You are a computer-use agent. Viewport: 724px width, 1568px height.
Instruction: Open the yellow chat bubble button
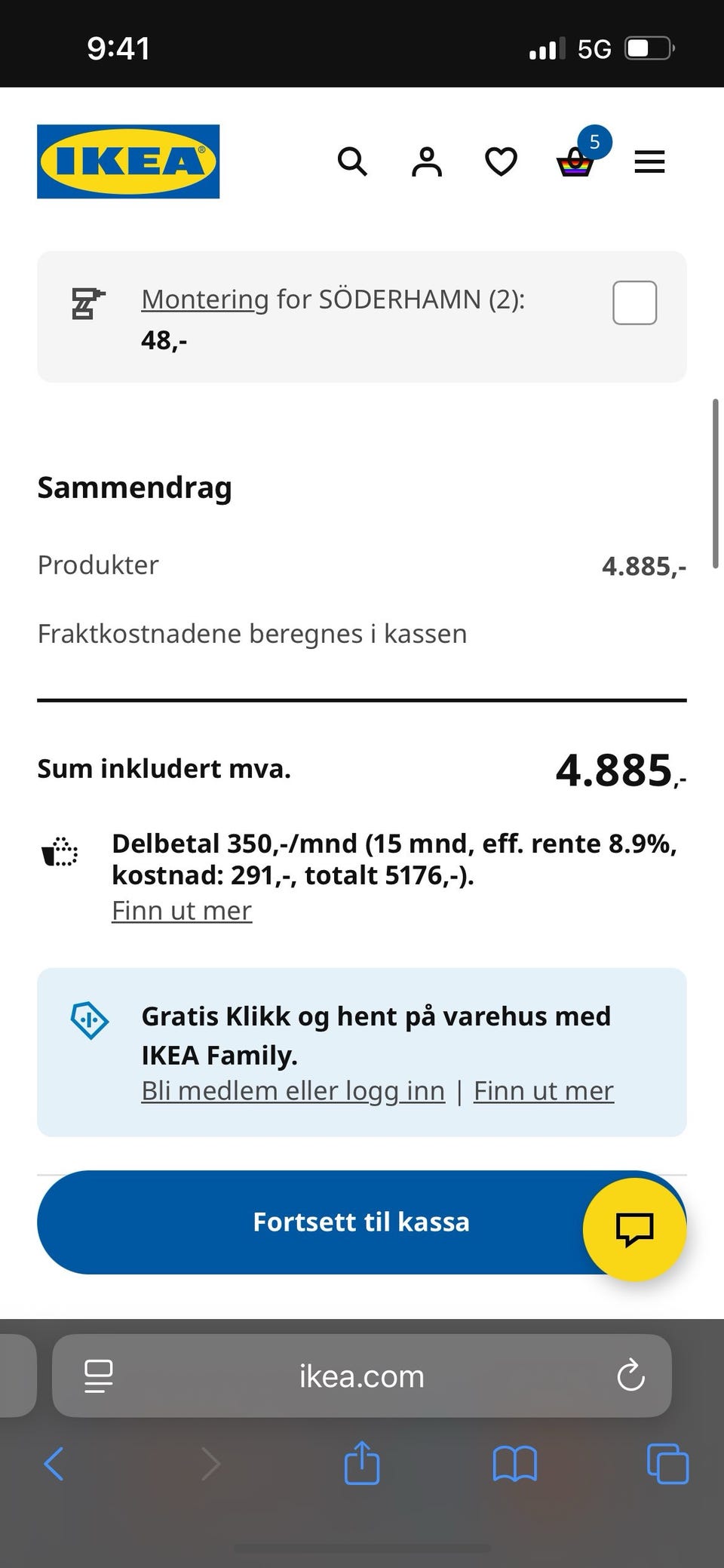coord(634,1229)
